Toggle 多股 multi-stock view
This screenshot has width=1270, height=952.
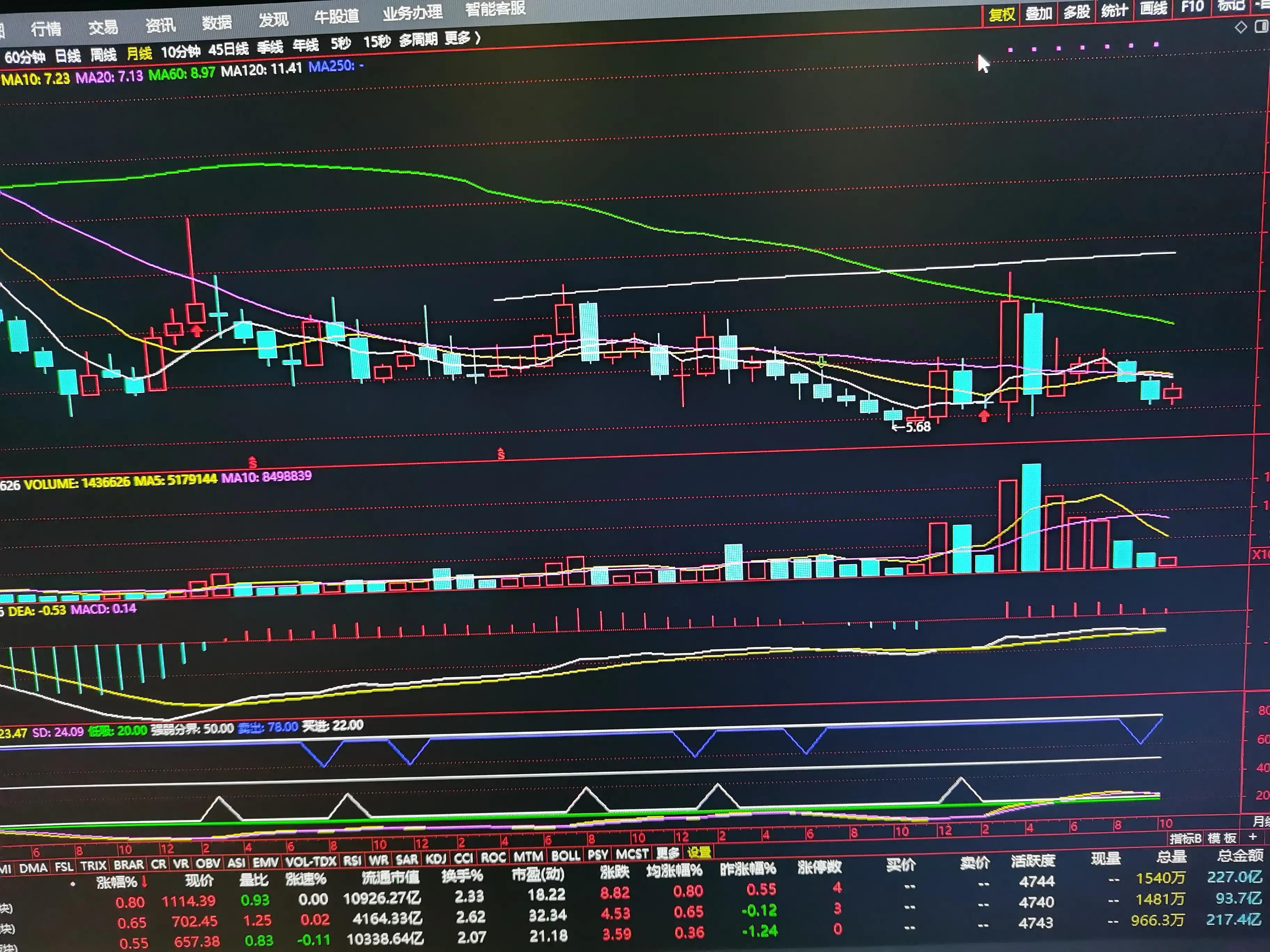(x=1076, y=12)
